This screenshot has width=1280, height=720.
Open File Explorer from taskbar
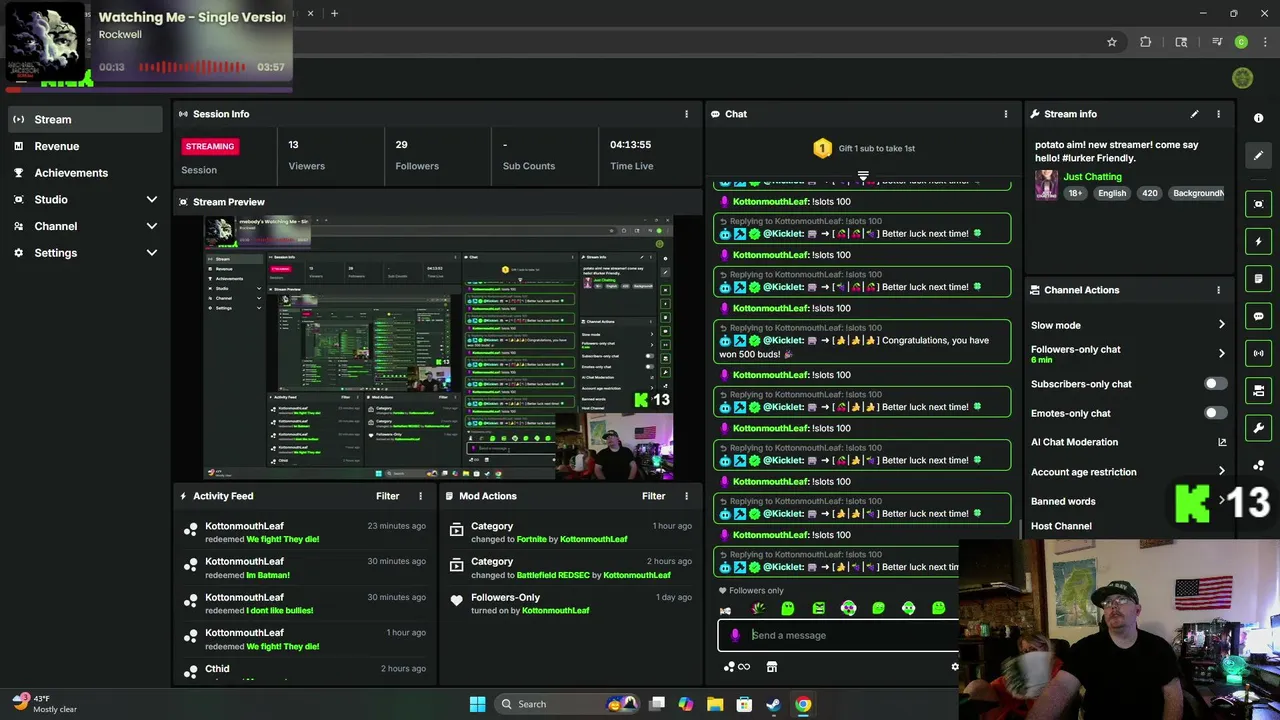pos(715,704)
